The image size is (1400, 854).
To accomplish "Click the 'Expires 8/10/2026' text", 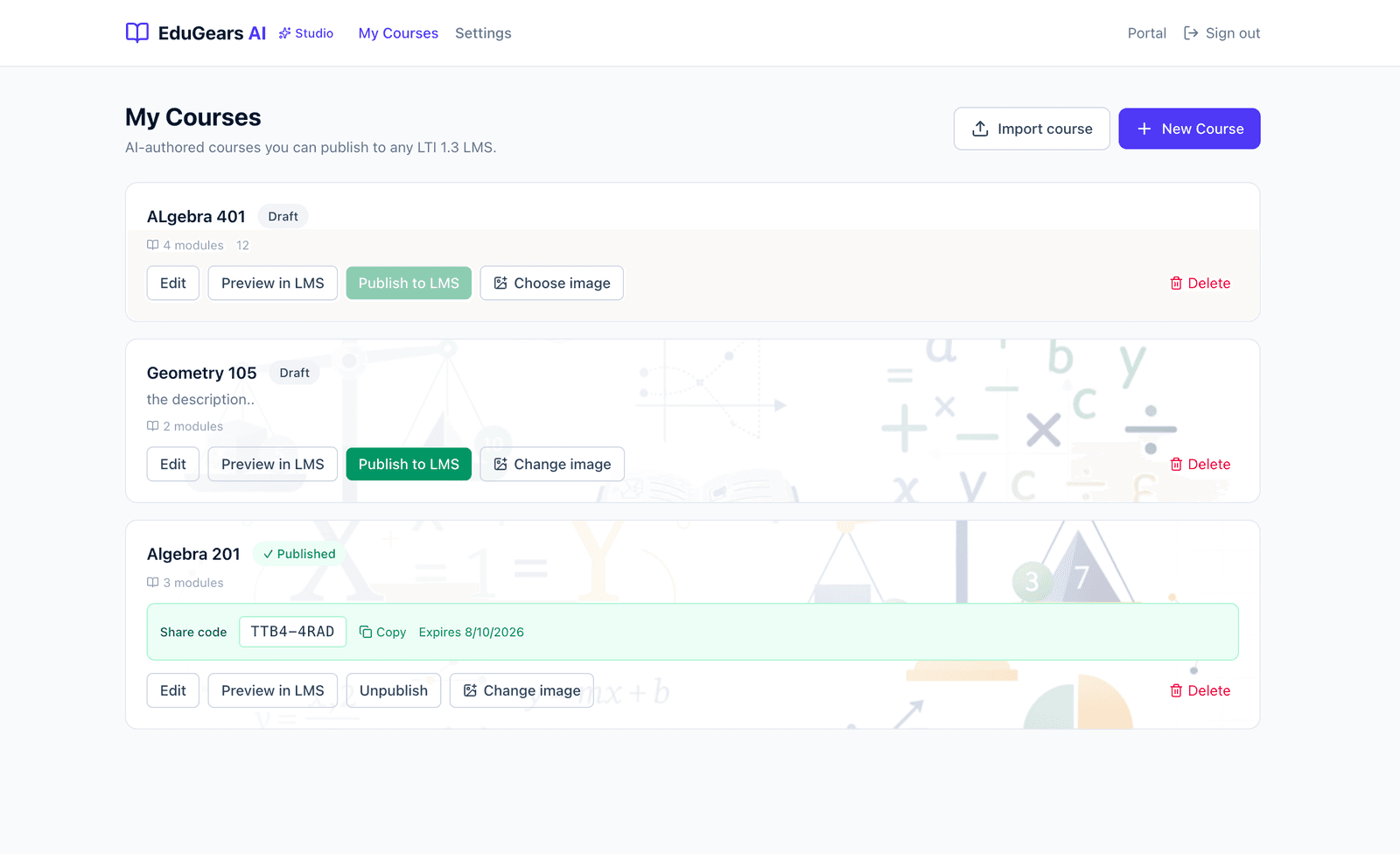I will tap(472, 633).
